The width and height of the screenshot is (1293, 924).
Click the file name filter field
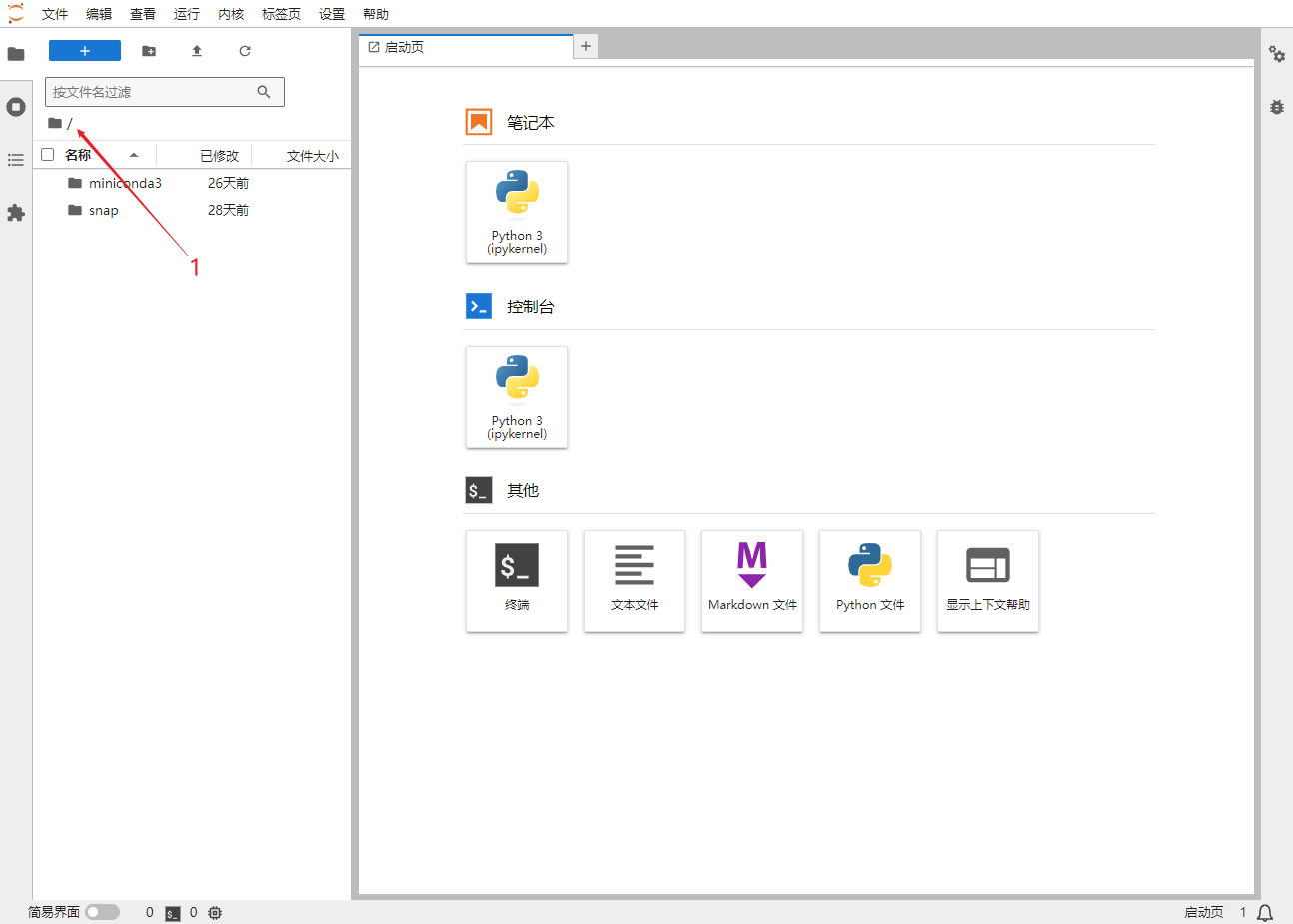point(150,92)
